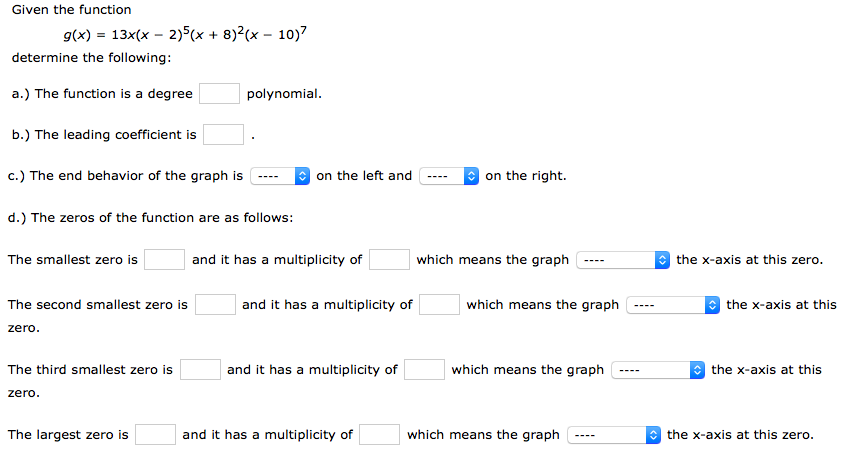Click the leading coefficient input box
The height and width of the screenshot is (475, 846).
pyautogui.click(x=224, y=135)
